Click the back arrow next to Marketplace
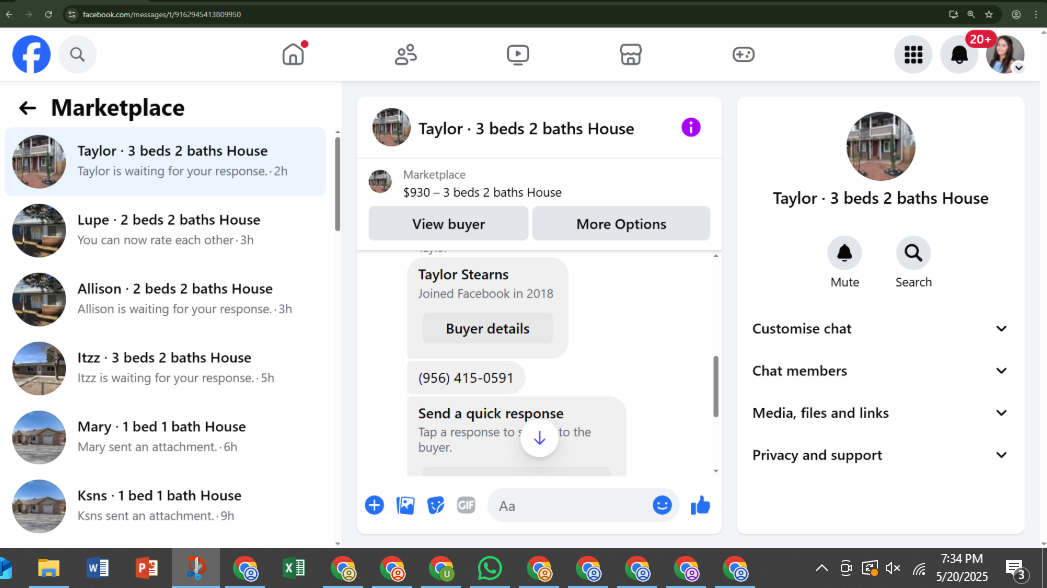The height and width of the screenshot is (588, 1047). click(27, 107)
